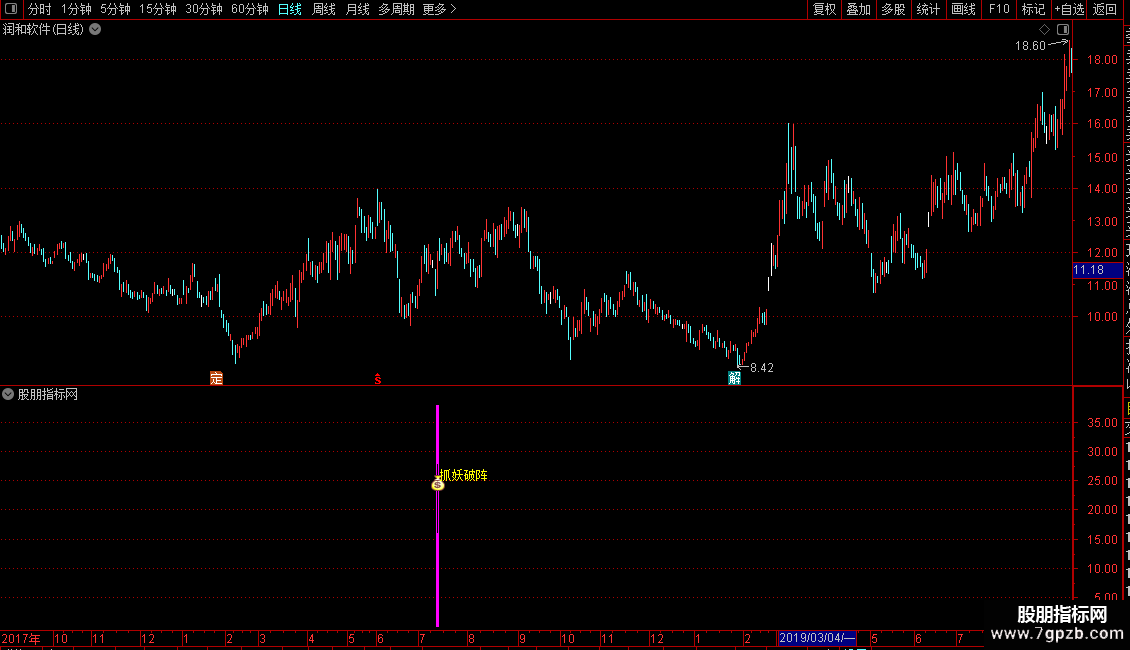Open the 统计 statistics button

pyautogui.click(x=928, y=9)
